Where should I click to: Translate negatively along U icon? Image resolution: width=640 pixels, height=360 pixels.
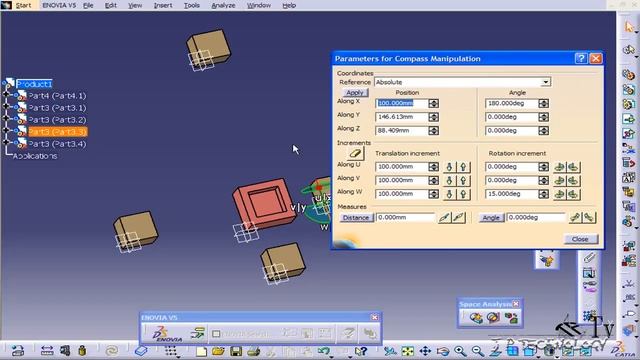[x=449, y=167]
